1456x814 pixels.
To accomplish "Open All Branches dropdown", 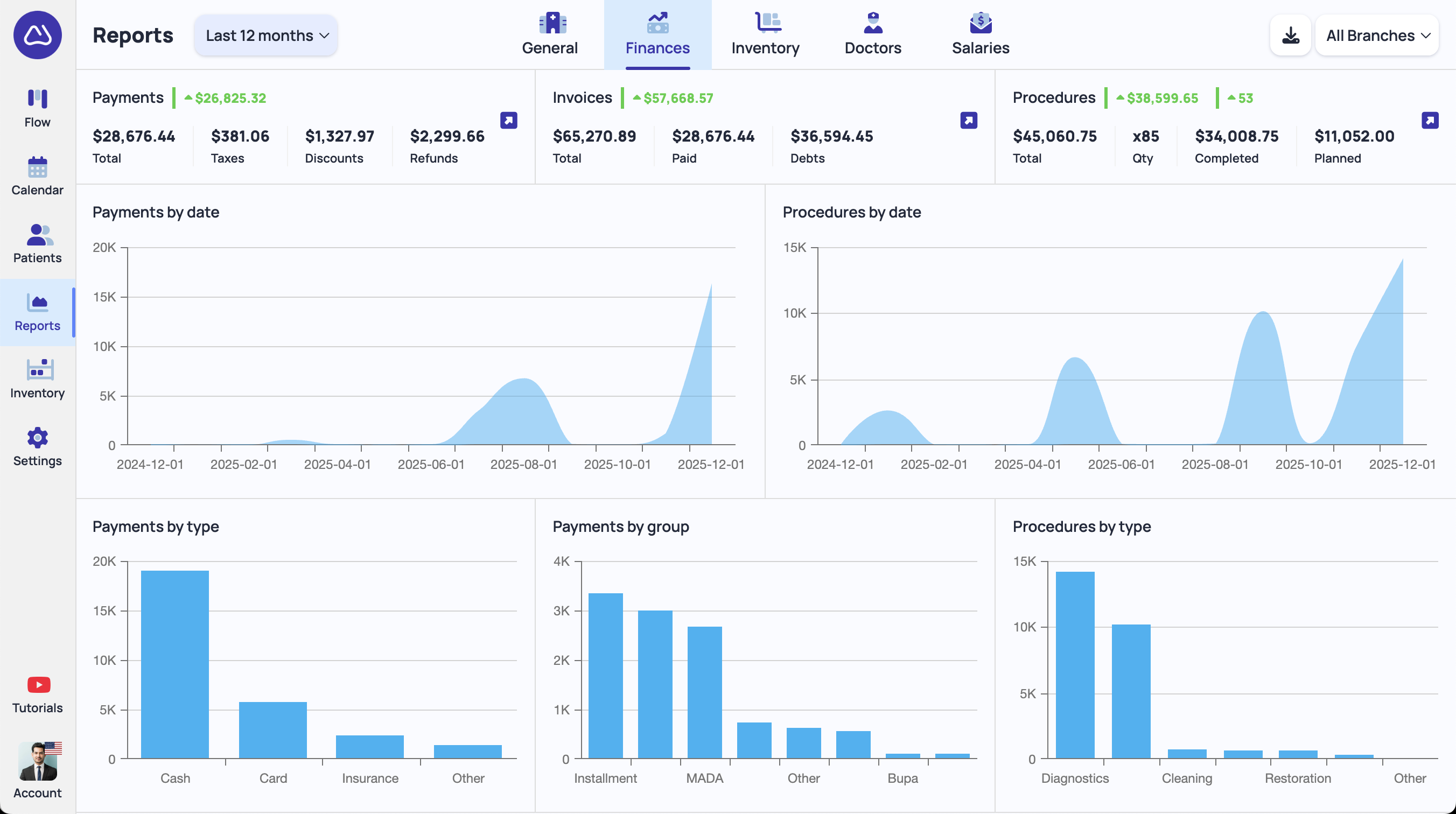I will pyautogui.click(x=1377, y=36).
